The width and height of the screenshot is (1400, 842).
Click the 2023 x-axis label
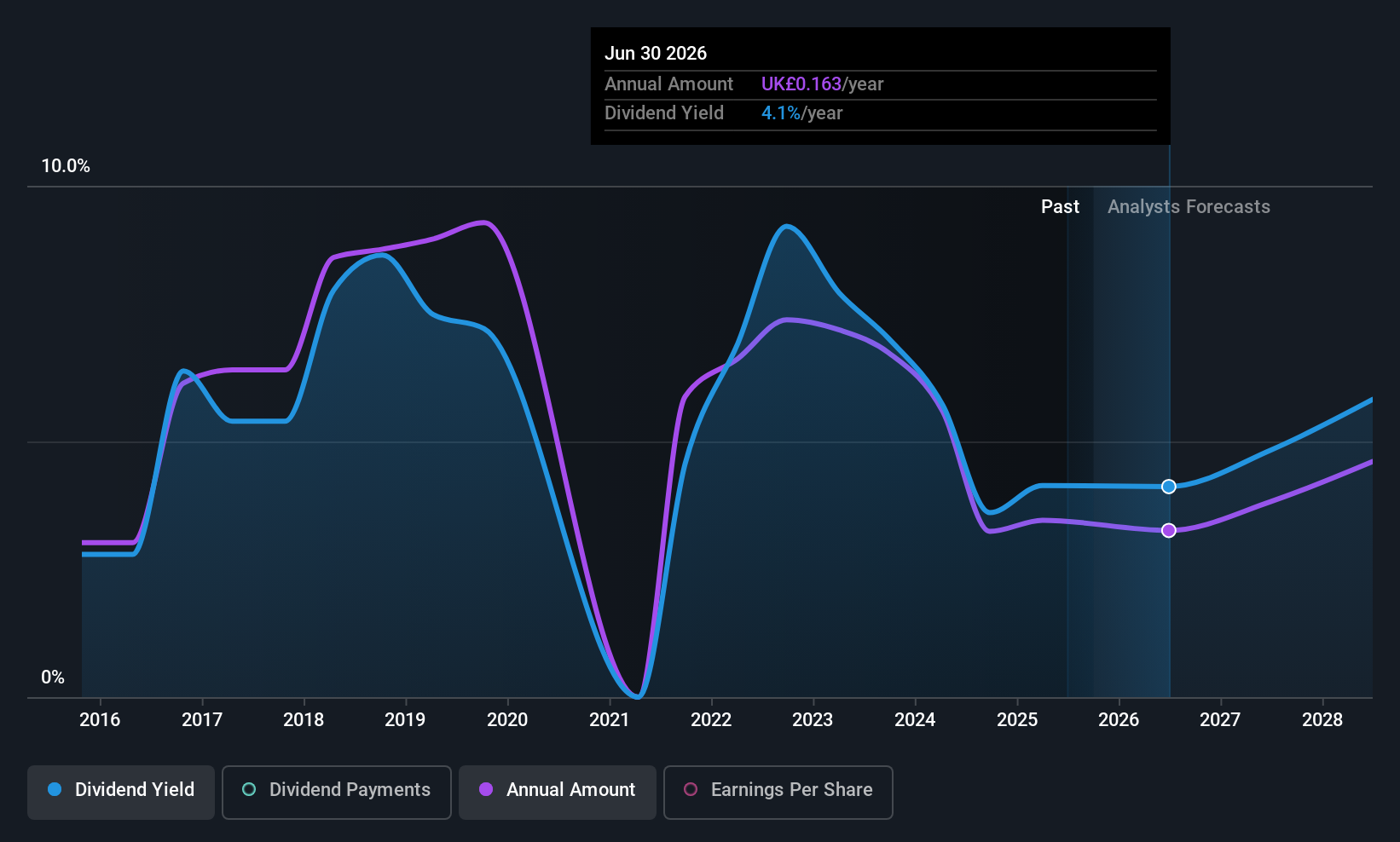pos(813,720)
